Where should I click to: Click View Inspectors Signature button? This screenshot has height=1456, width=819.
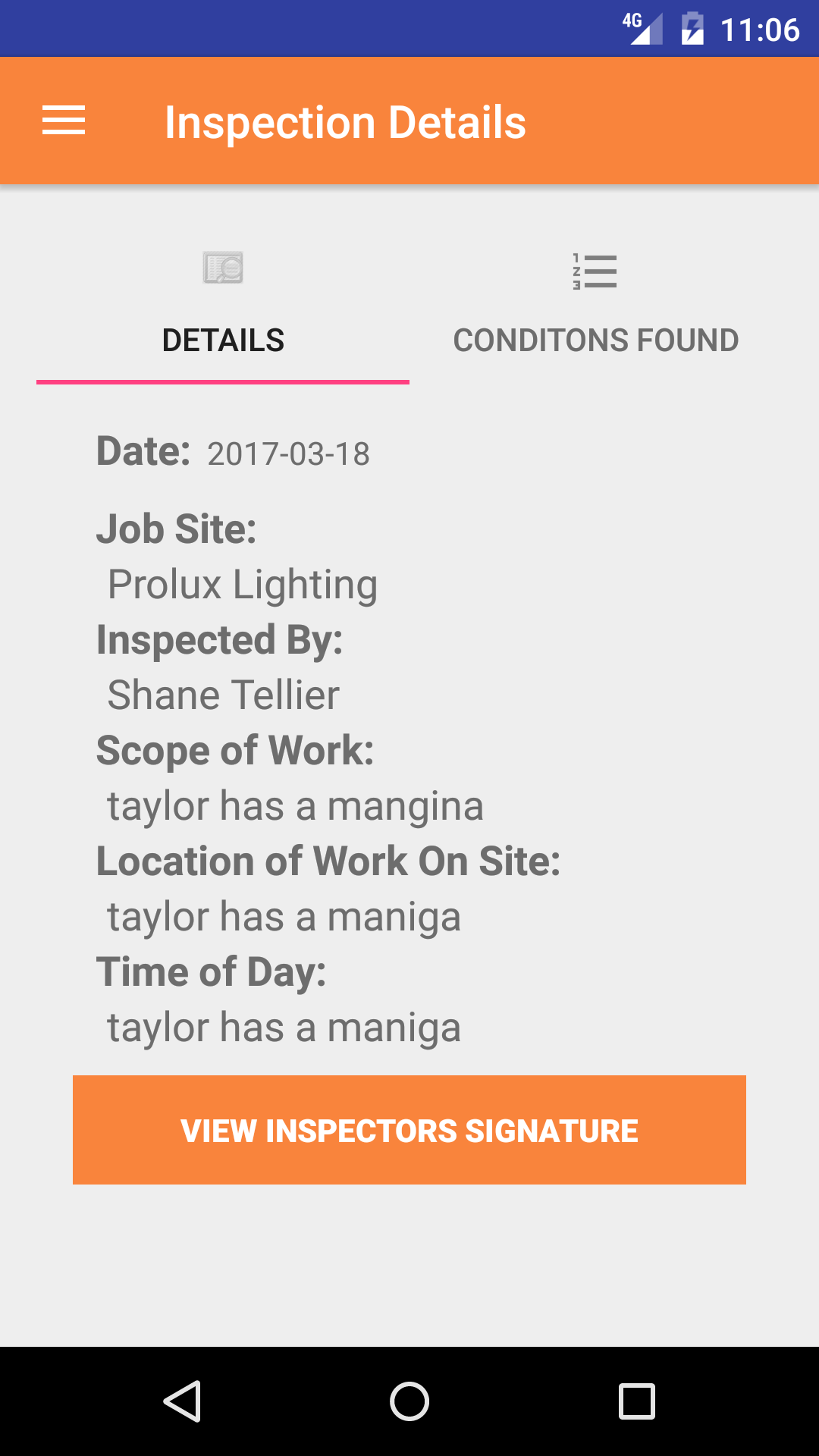point(409,1130)
